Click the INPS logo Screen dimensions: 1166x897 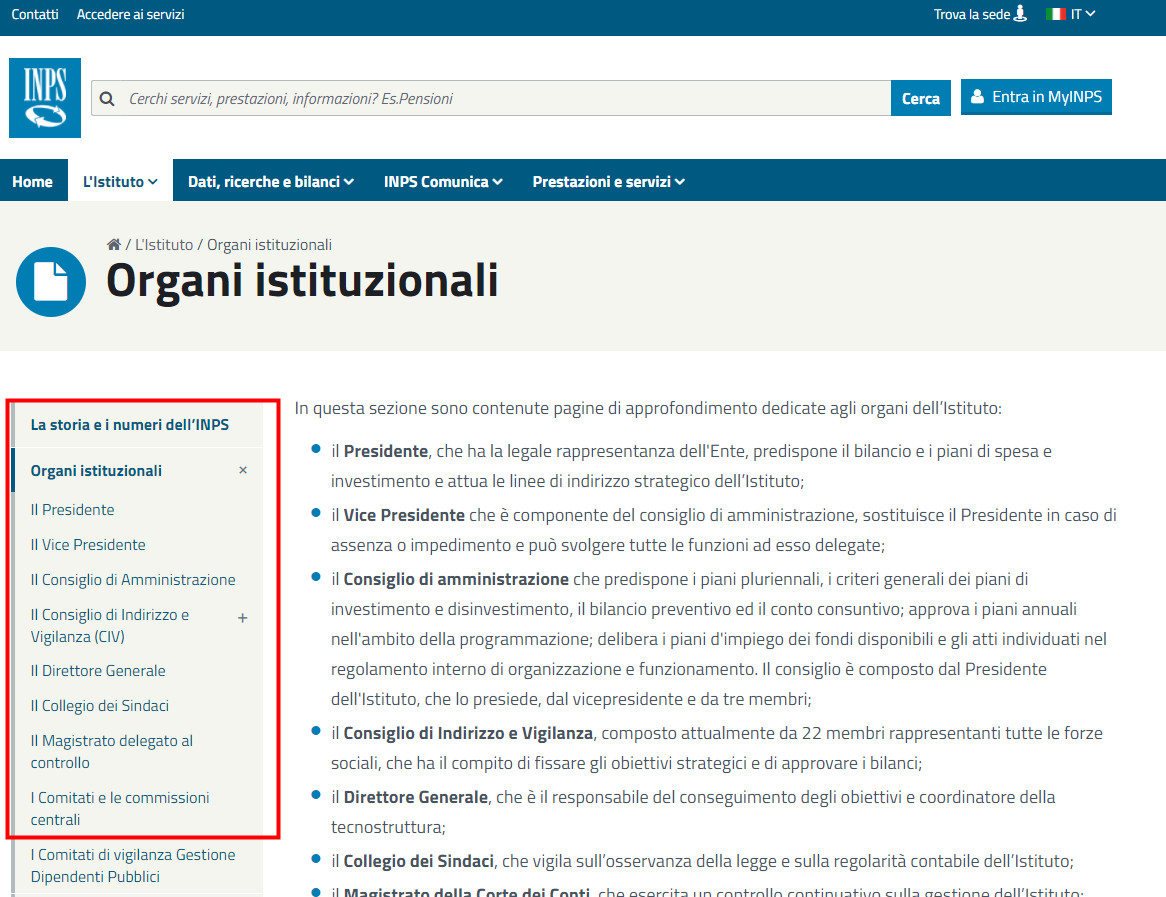coord(45,97)
